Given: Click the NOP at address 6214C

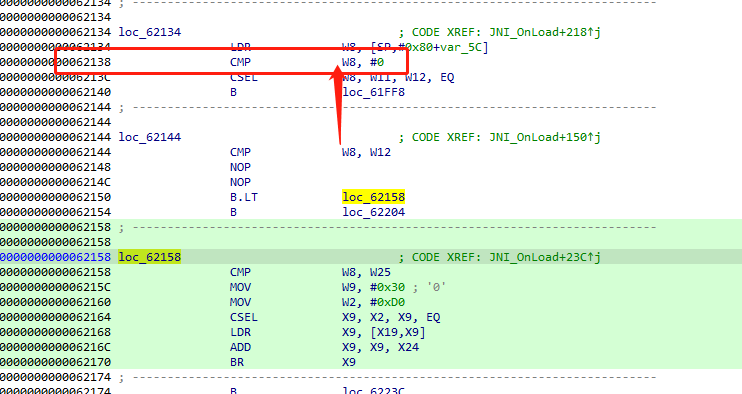Looking at the screenshot, I should pos(240,182).
